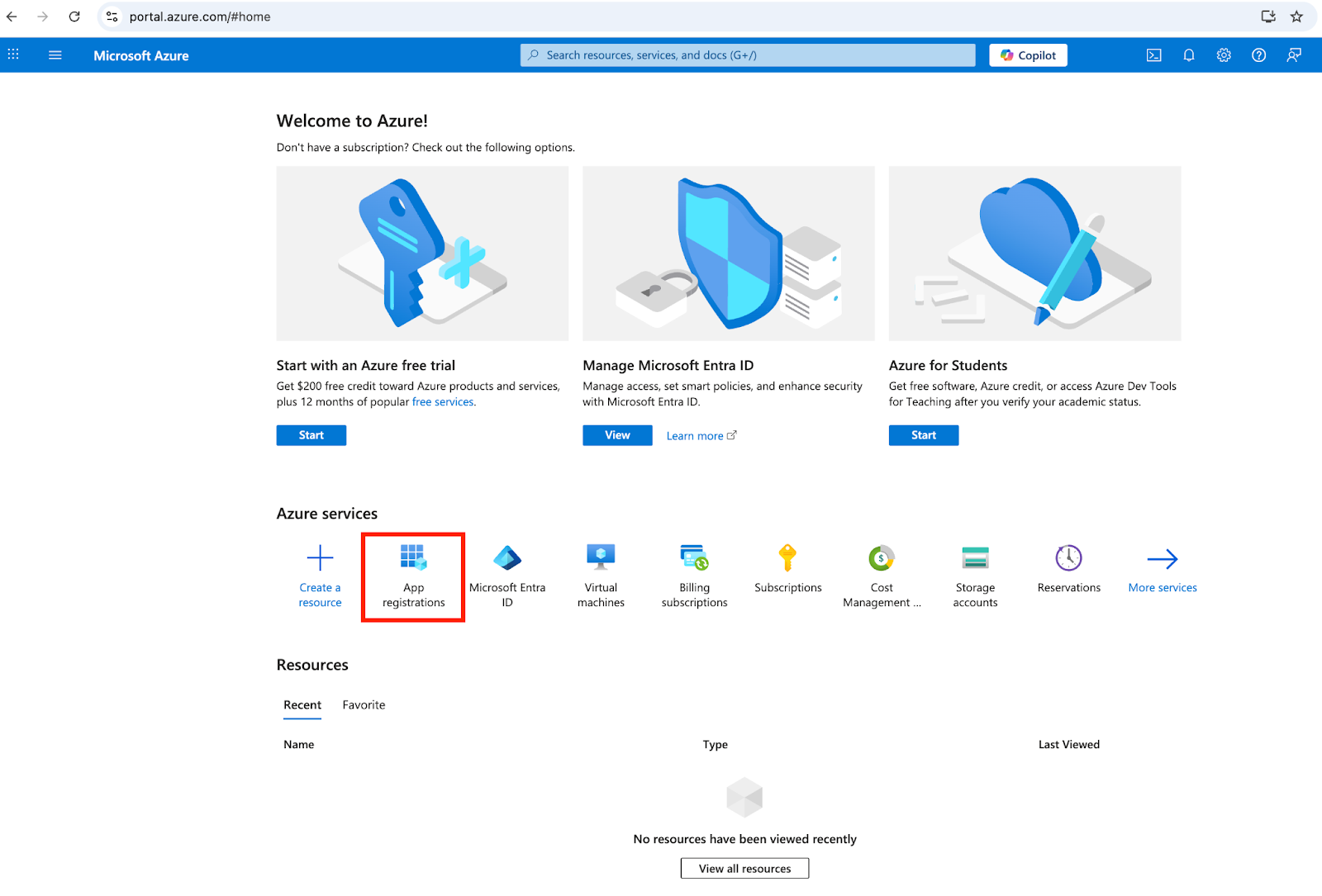
Task: Open the notifications bell
Action: 1189,55
